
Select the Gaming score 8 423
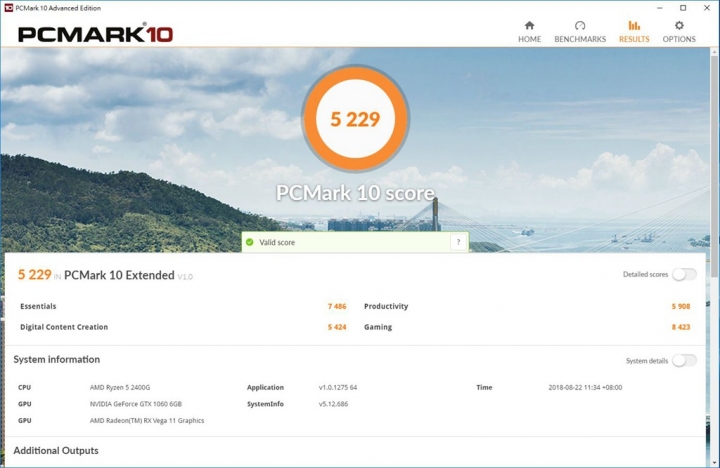click(x=681, y=327)
